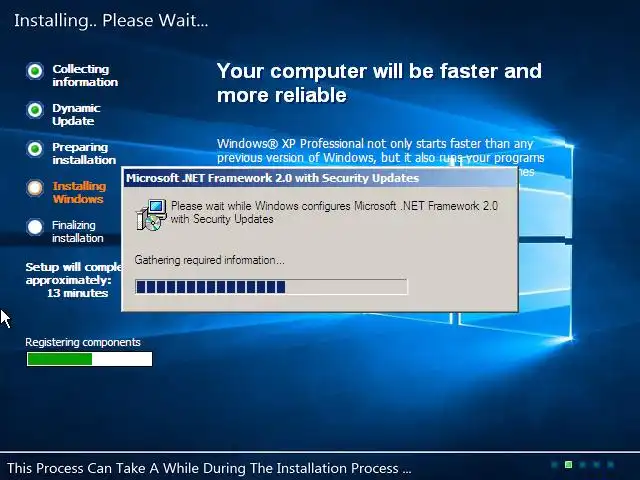The height and width of the screenshot is (480, 640).
Task: Click the Registering components green progress bar
Action: [89, 359]
